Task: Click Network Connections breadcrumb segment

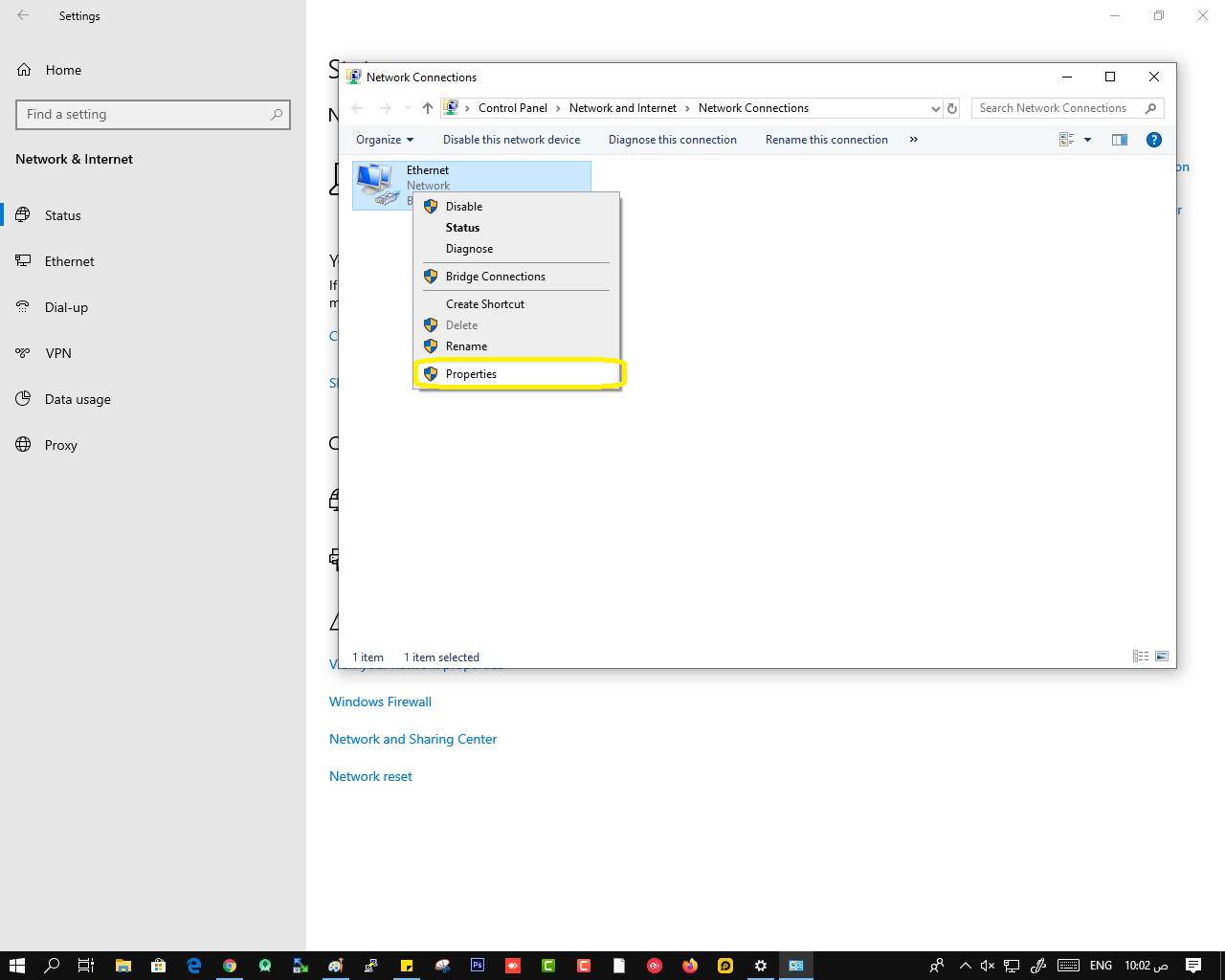Action: coord(753,108)
